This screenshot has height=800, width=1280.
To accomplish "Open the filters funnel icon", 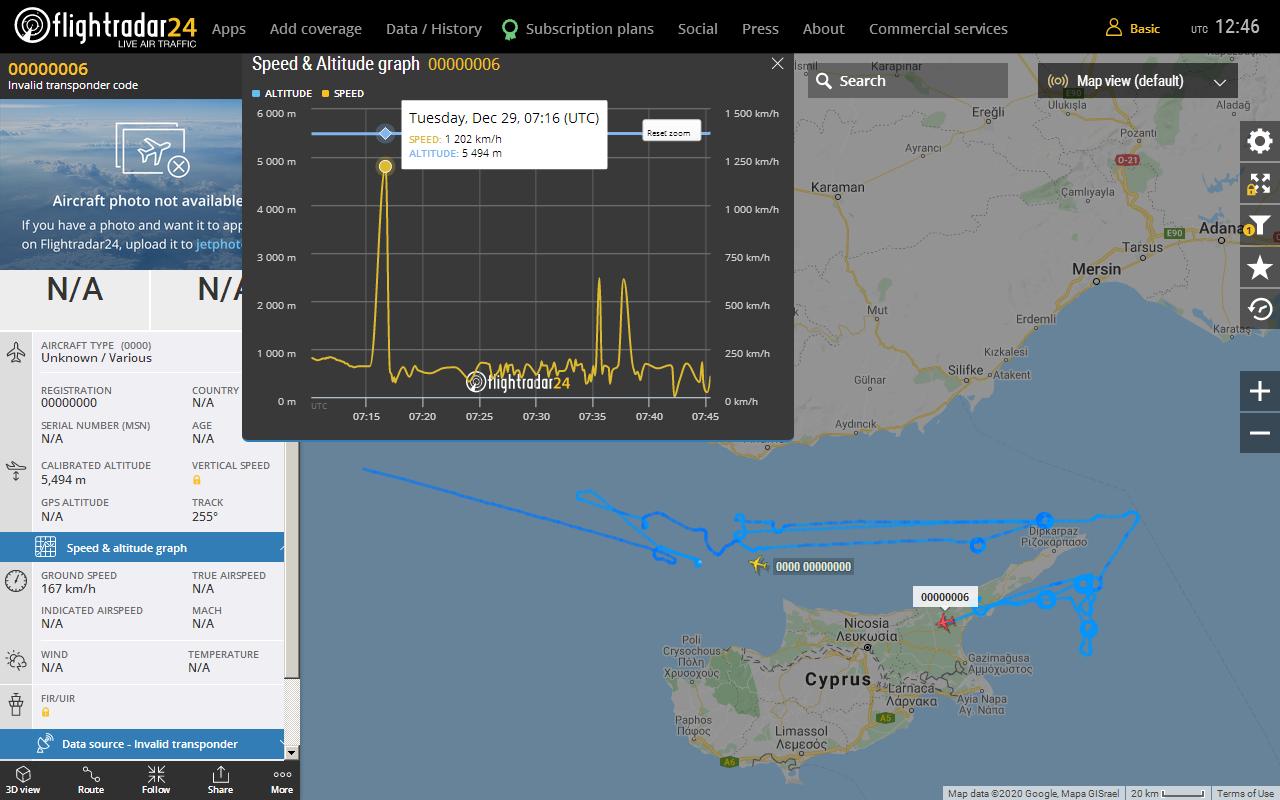I will pos(1260,225).
